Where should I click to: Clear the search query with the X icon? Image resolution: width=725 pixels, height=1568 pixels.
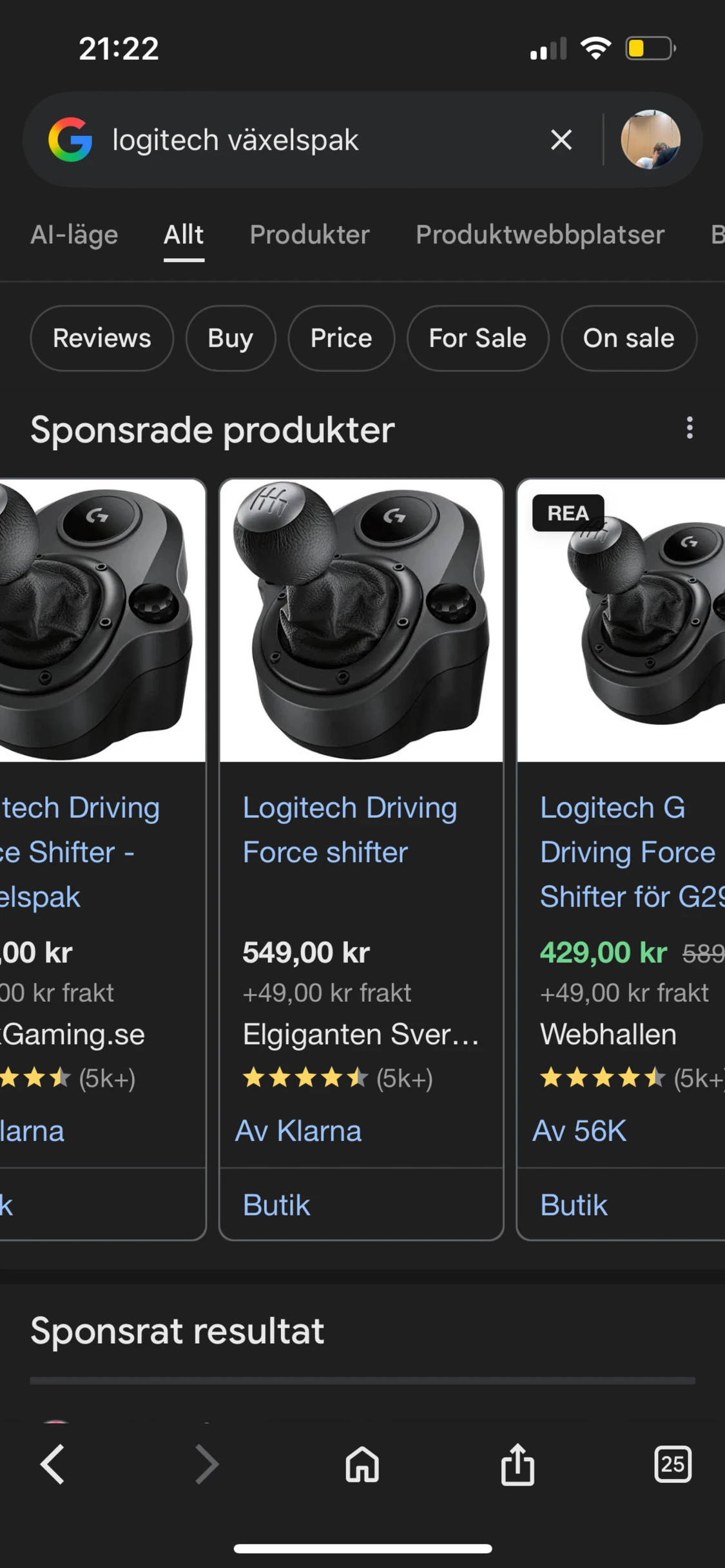pos(560,140)
